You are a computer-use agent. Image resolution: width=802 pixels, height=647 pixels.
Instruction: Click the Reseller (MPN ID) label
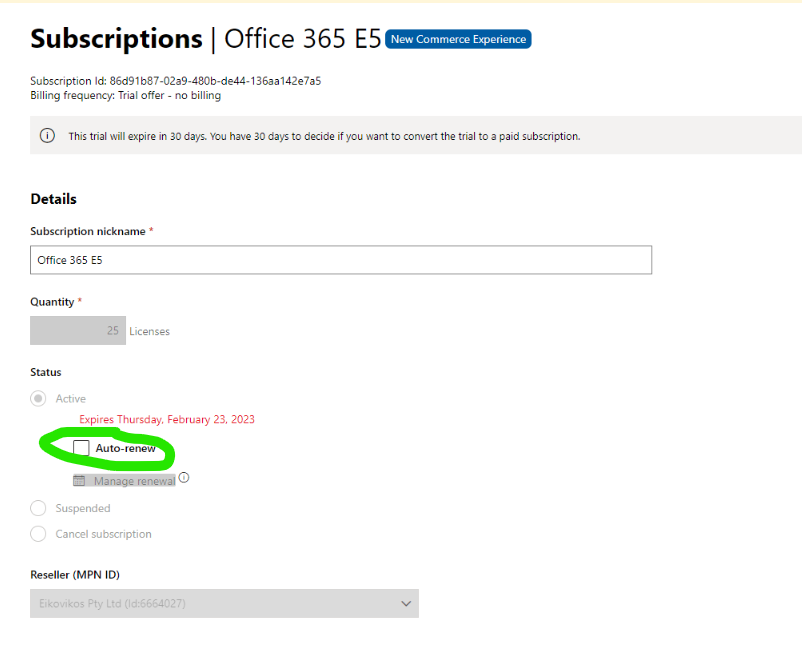(75, 574)
